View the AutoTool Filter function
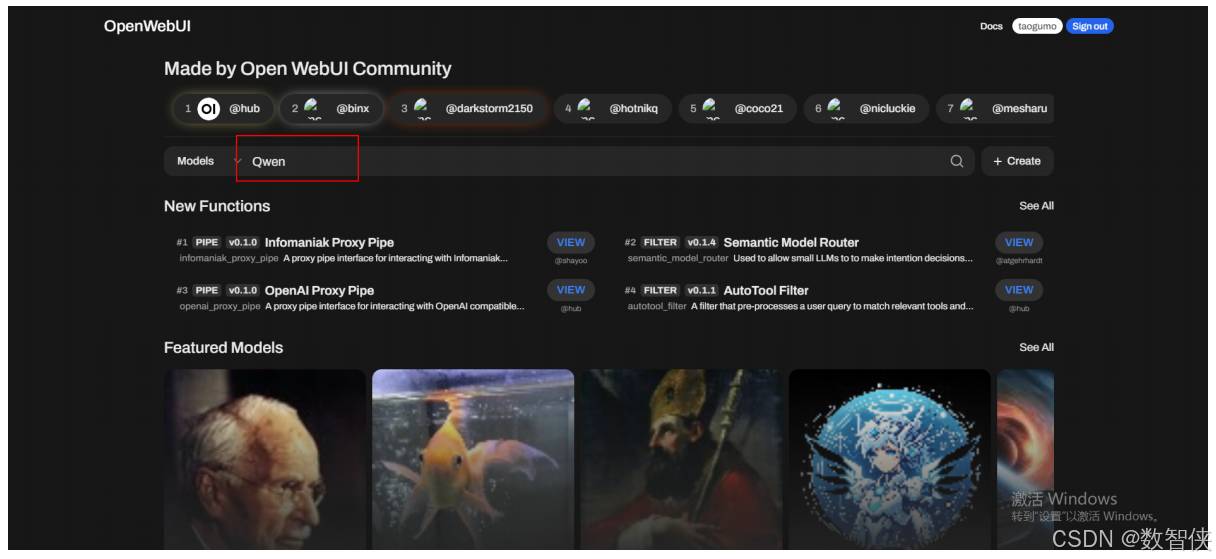Viewport: 1216px width, 559px height. [1019, 290]
